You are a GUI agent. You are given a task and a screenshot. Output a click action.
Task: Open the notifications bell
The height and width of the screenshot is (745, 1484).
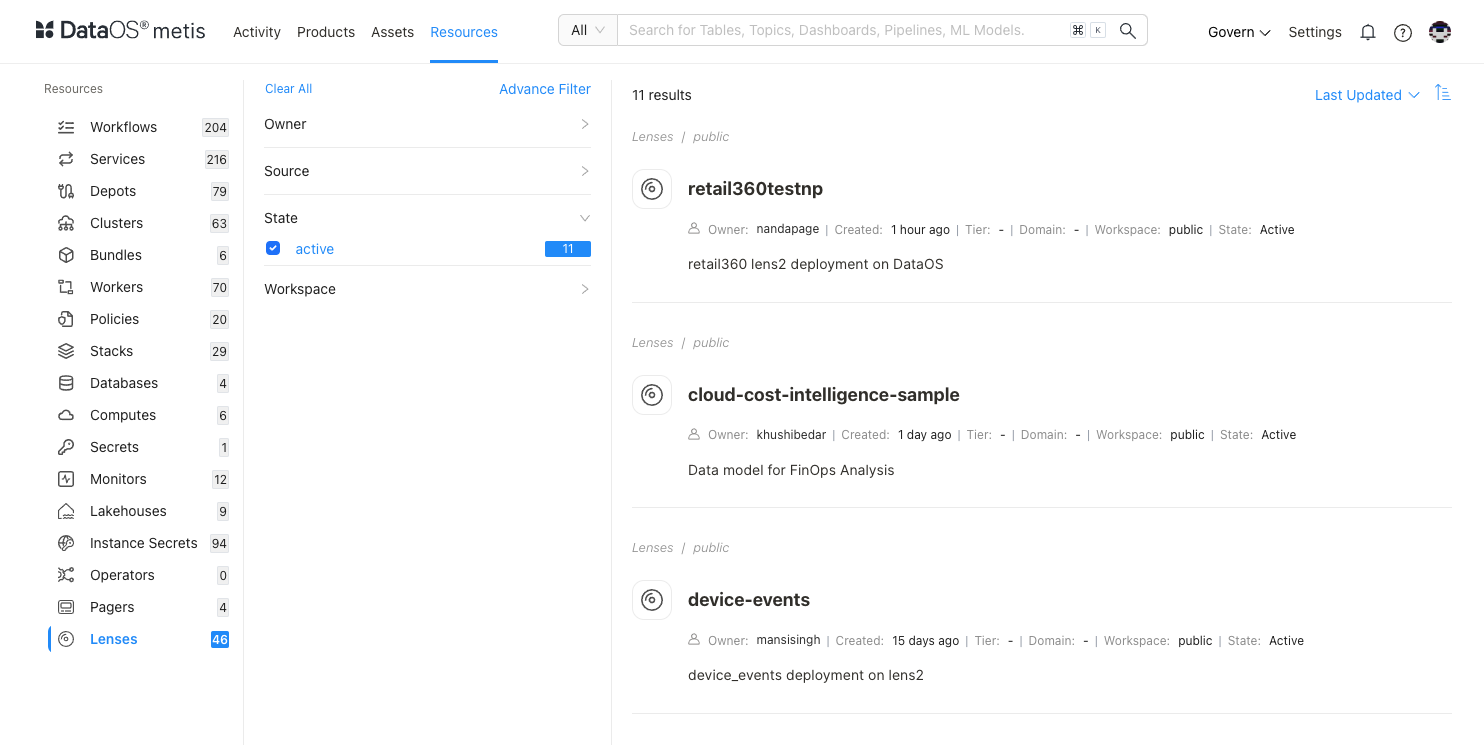(x=1368, y=32)
